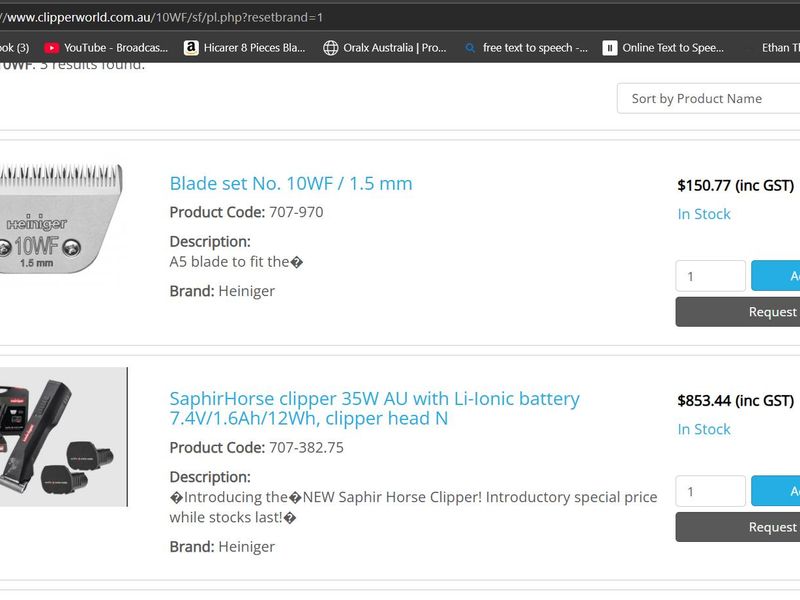Open the YouTube bookmark icon
This screenshot has width=800, height=600.
[52, 47]
